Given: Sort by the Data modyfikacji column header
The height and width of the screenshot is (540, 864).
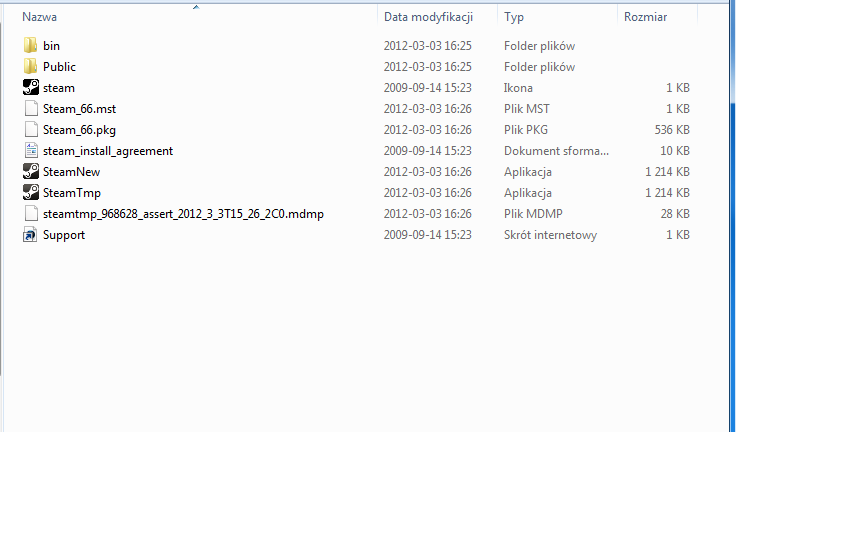Looking at the screenshot, I should click(428, 17).
